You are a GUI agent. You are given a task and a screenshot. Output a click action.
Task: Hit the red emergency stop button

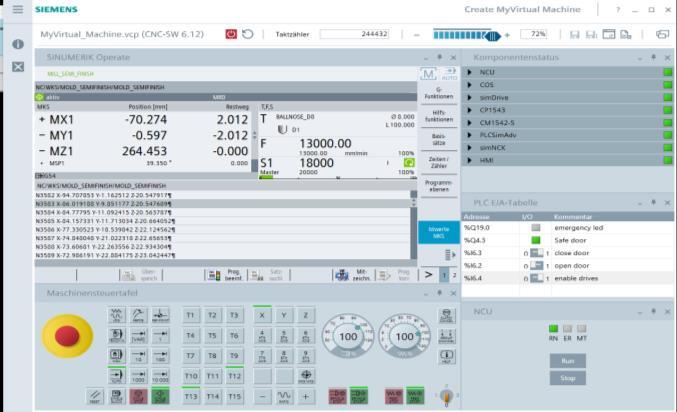pyautogui.click(x=67, y=336)
